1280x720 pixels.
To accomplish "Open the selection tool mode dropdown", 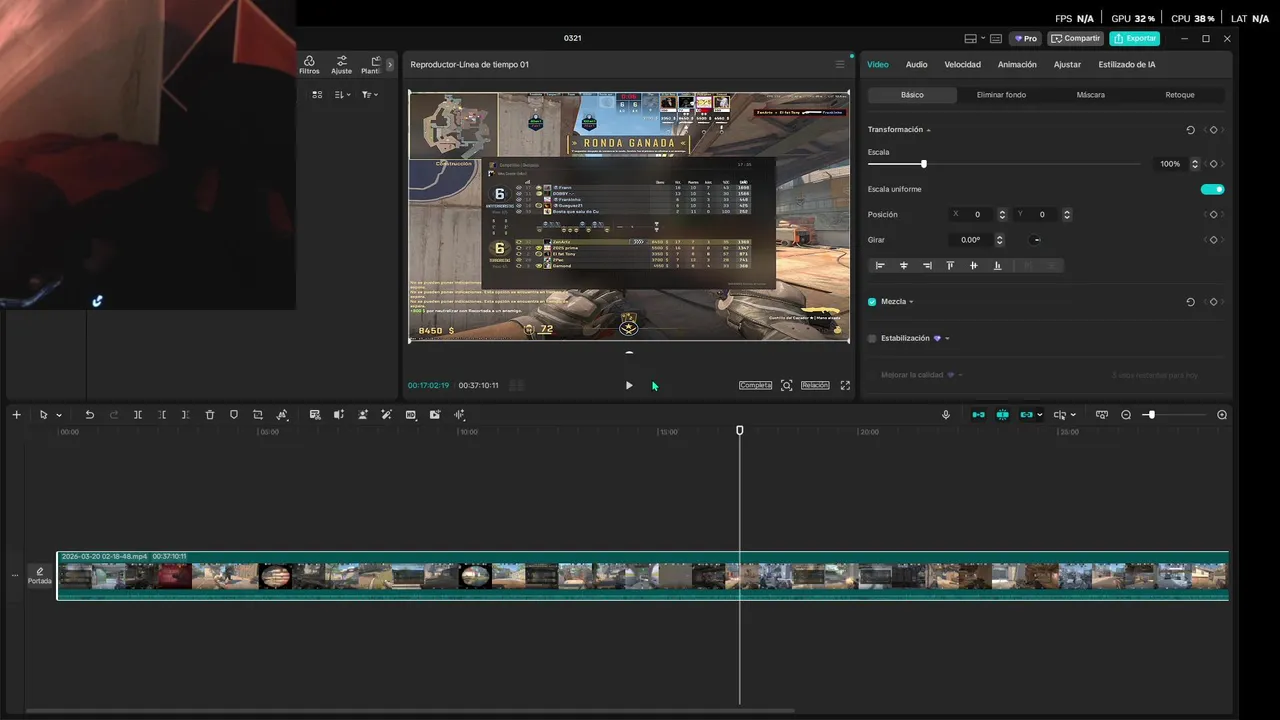I will (x=59, y=415).
